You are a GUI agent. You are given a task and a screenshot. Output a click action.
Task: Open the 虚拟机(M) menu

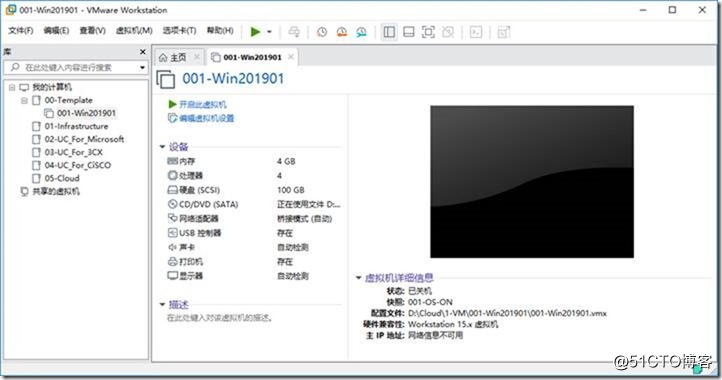134,30
